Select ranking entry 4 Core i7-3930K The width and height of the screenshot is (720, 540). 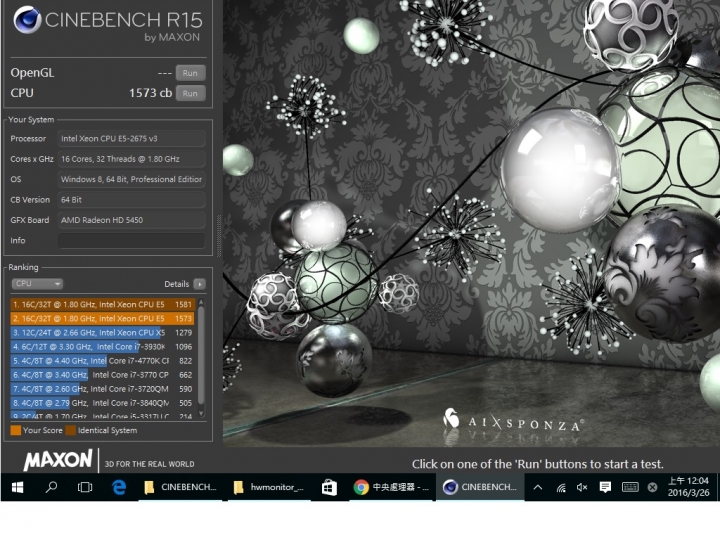[103, 347]
